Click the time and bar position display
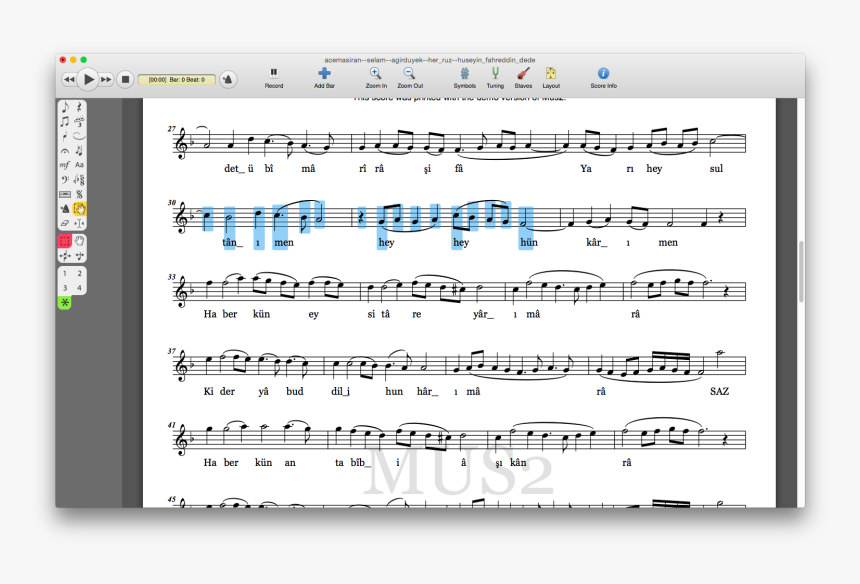The image size is (860, 584). click(176, 80)
